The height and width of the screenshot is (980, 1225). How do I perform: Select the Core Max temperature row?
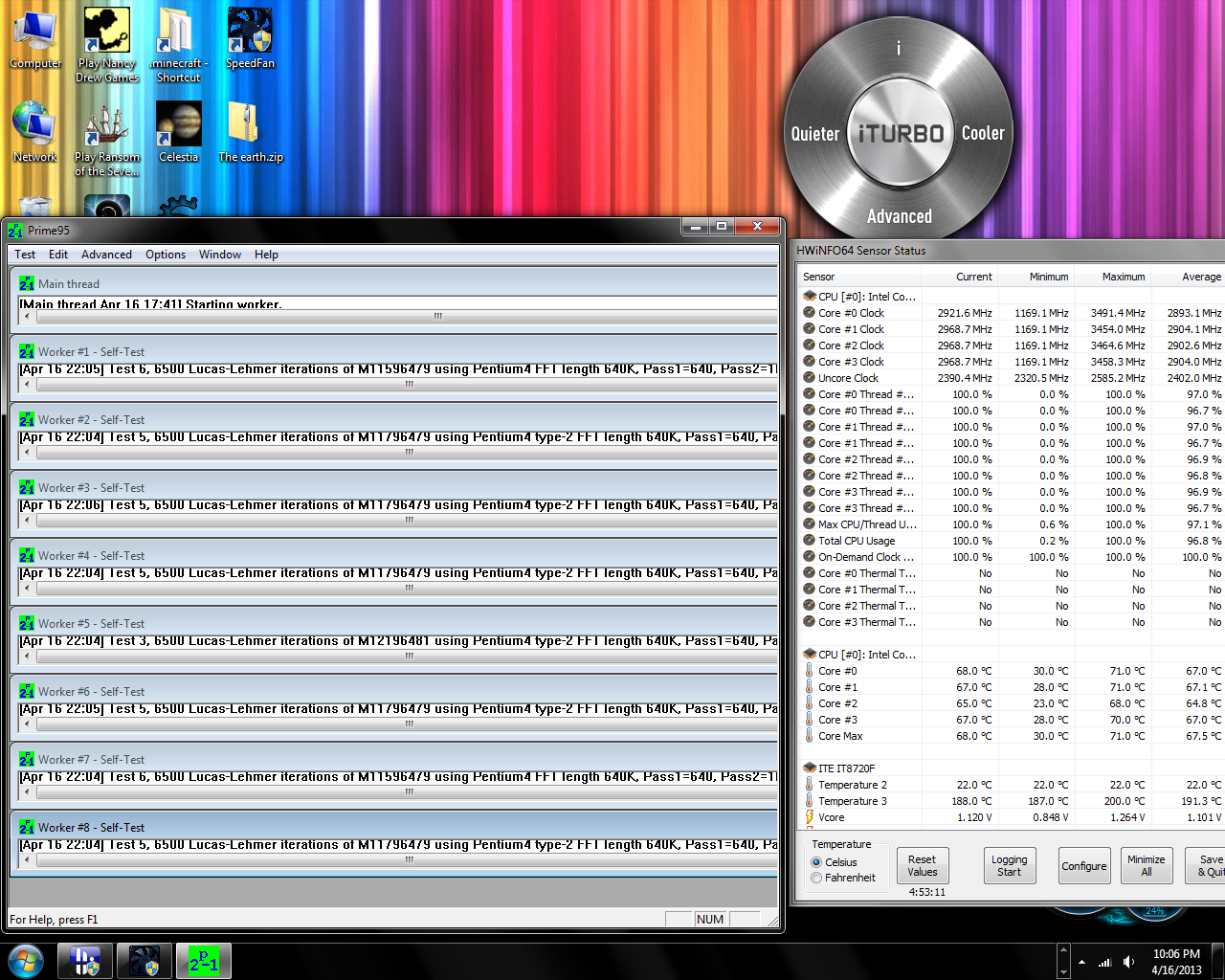(x=1012, y=736)
